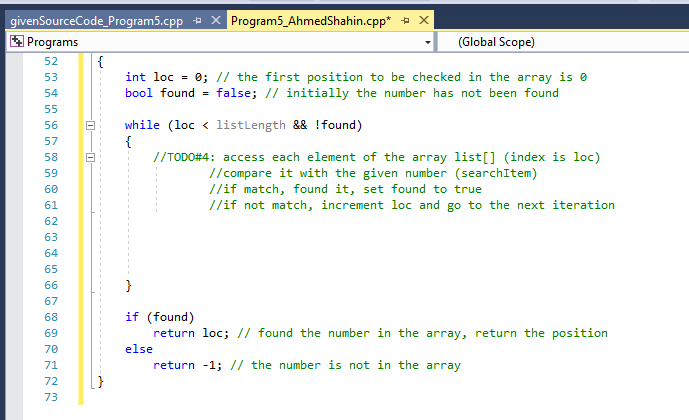Click 'return the position' comment text
This screenshot has height=420, width=689.
point(541,333)
